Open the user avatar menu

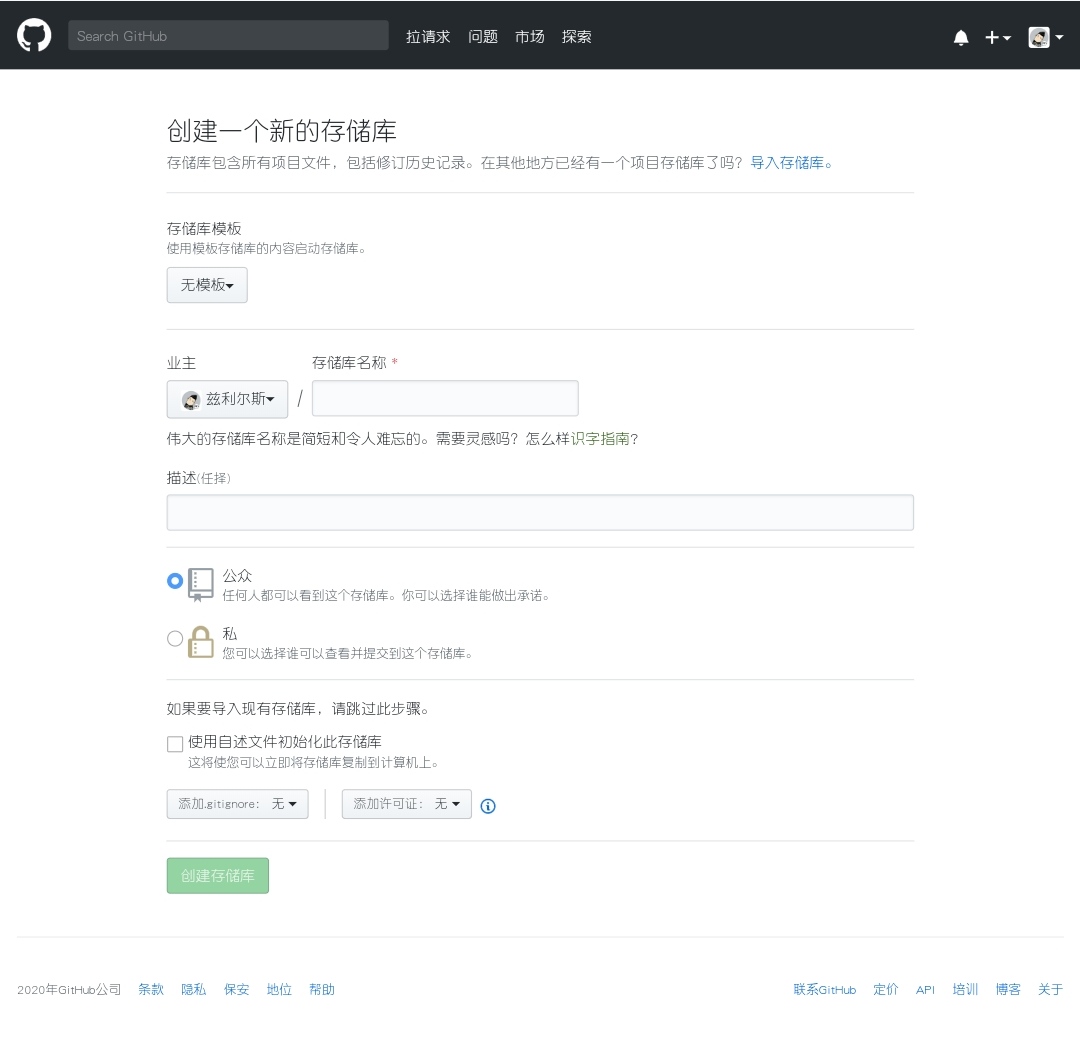pyautogui.click(x=1045, y=37)
